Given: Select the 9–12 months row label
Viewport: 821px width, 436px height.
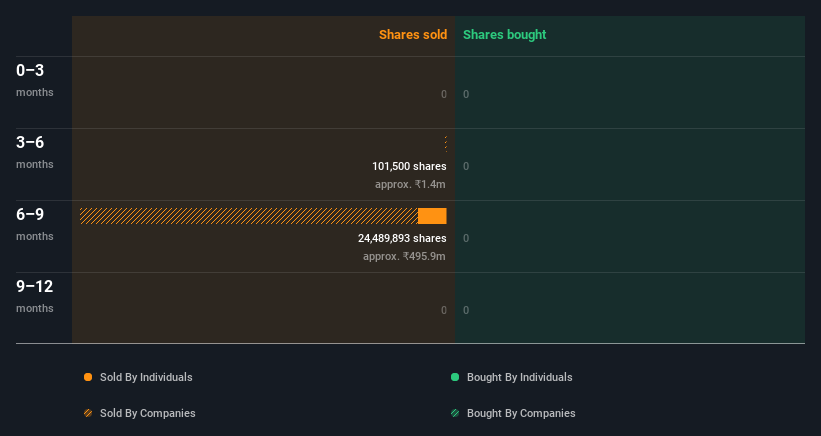Looking at the screenshot, I should [x=35, y=296].
